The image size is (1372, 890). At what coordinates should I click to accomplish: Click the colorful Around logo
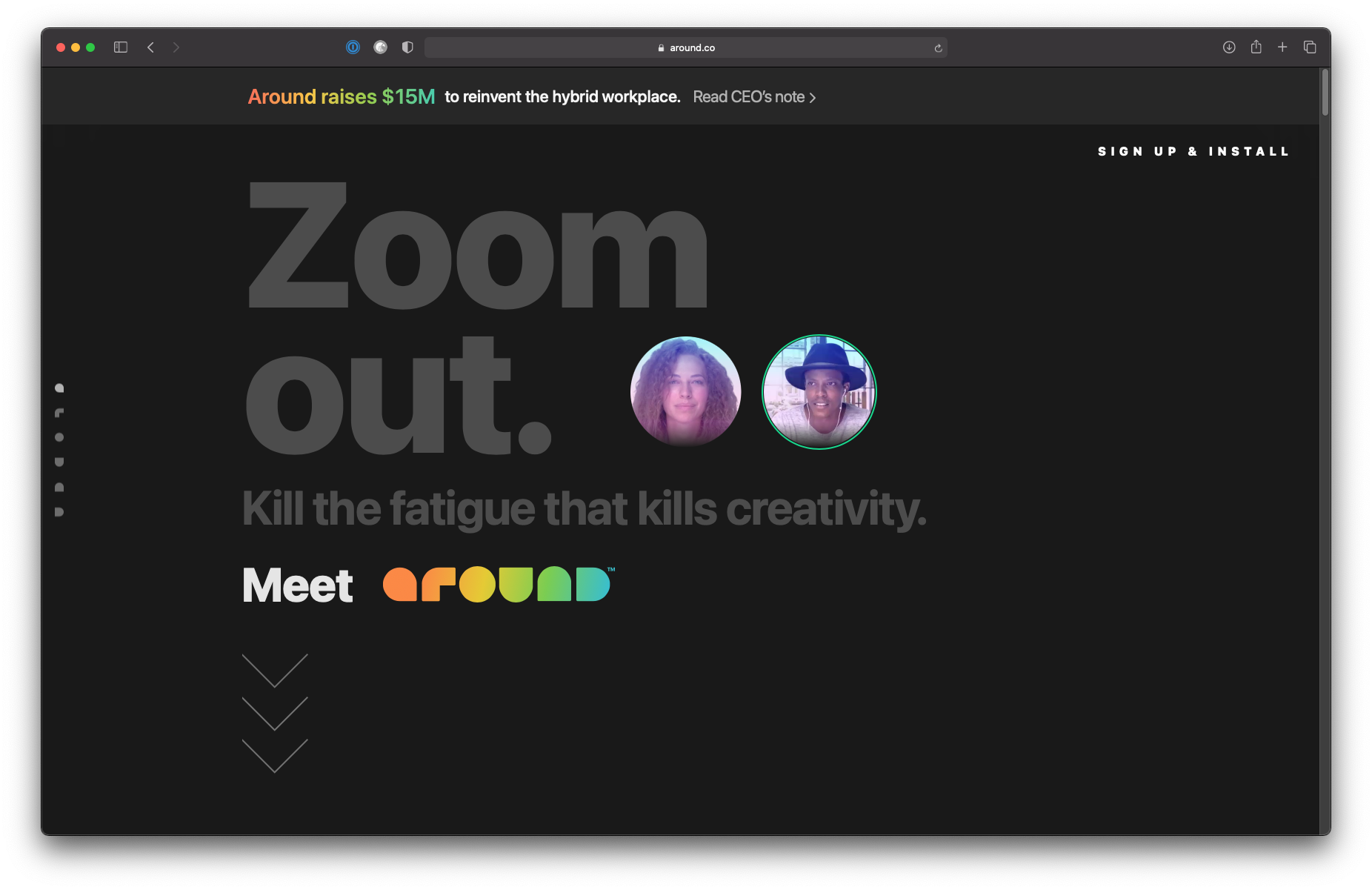498,585
